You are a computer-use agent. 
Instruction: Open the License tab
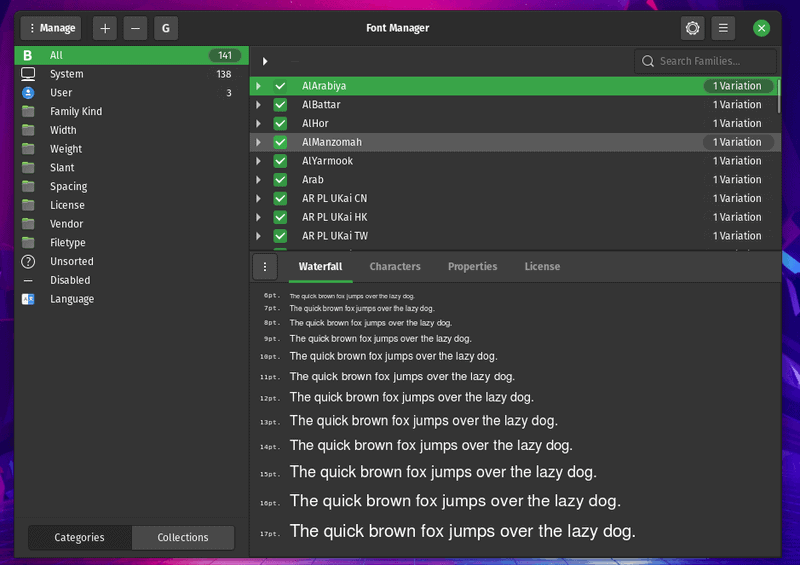tap(542, 267)
